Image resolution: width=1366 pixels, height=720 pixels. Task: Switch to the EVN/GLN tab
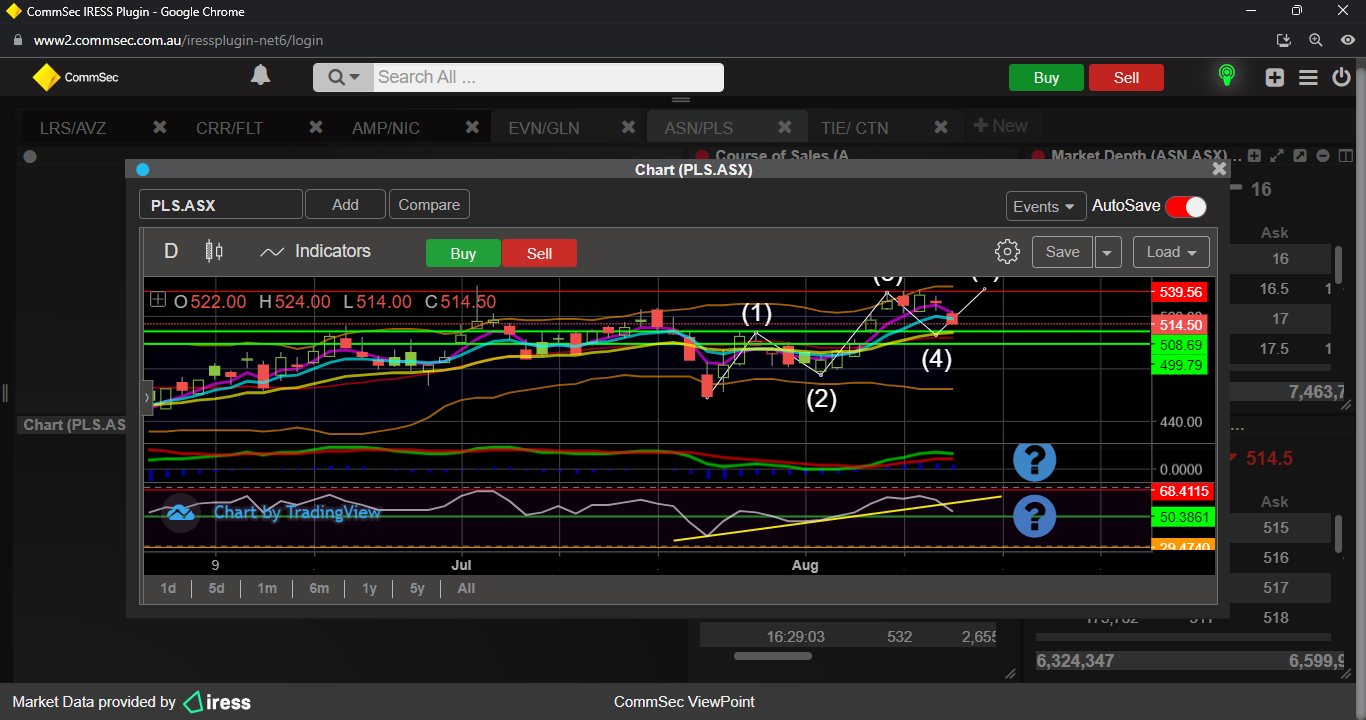tap(544, 128)
